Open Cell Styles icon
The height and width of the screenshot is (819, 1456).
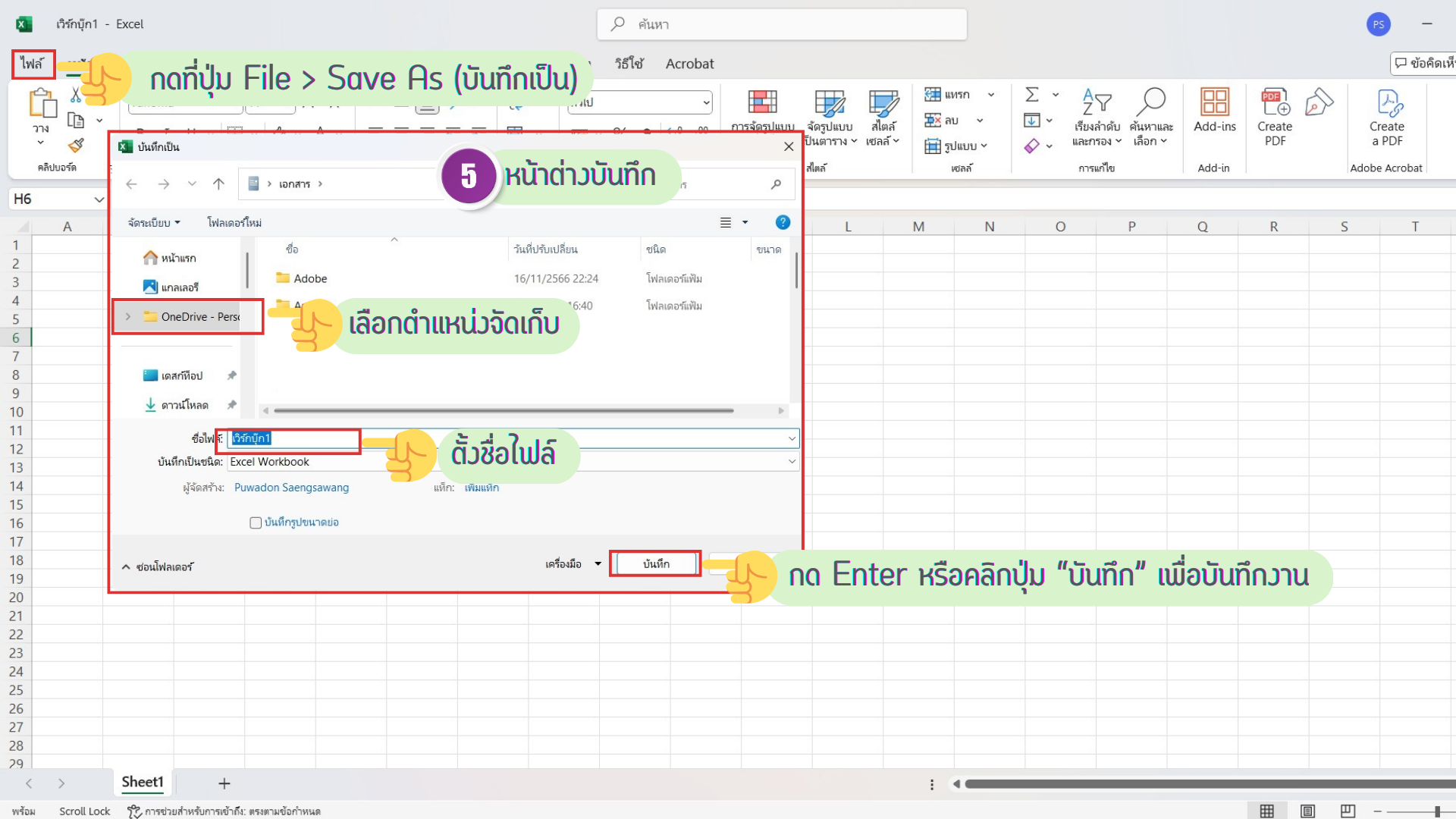883,102
